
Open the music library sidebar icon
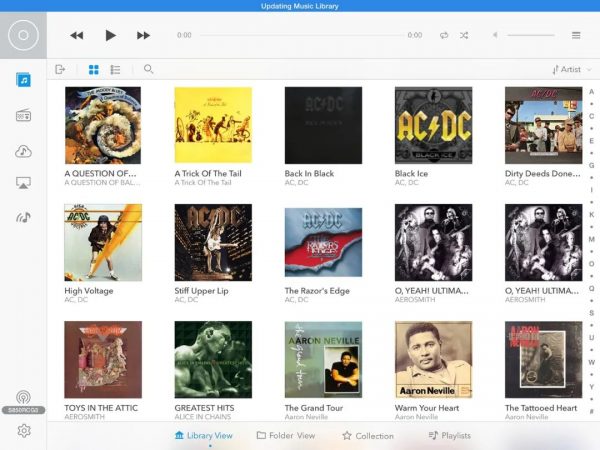click(x=23, y=80)
